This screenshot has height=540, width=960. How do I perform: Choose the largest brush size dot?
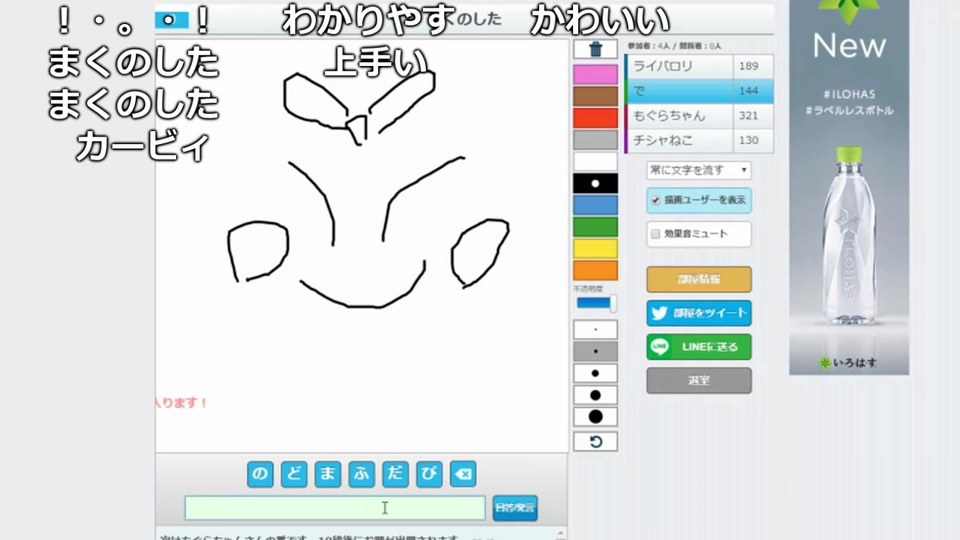(x=595, y=416)
